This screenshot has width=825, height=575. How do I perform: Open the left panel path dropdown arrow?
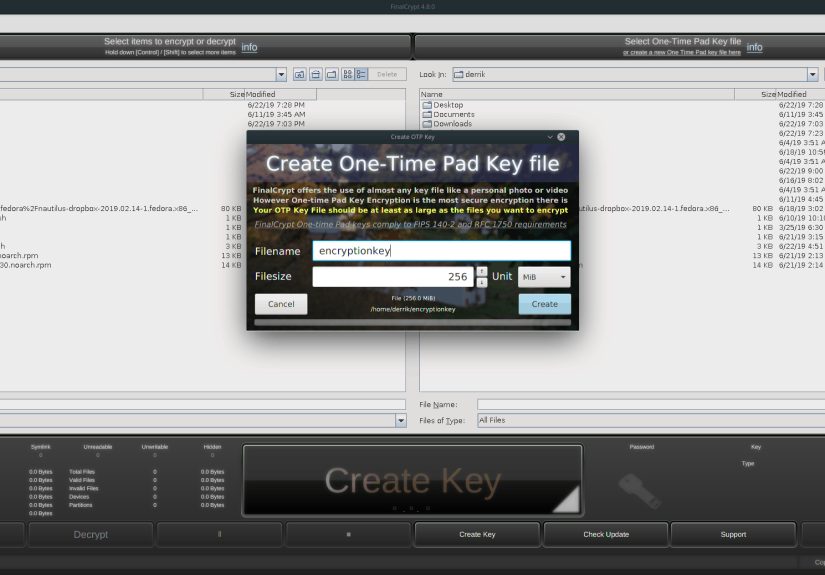coord(281,75)
